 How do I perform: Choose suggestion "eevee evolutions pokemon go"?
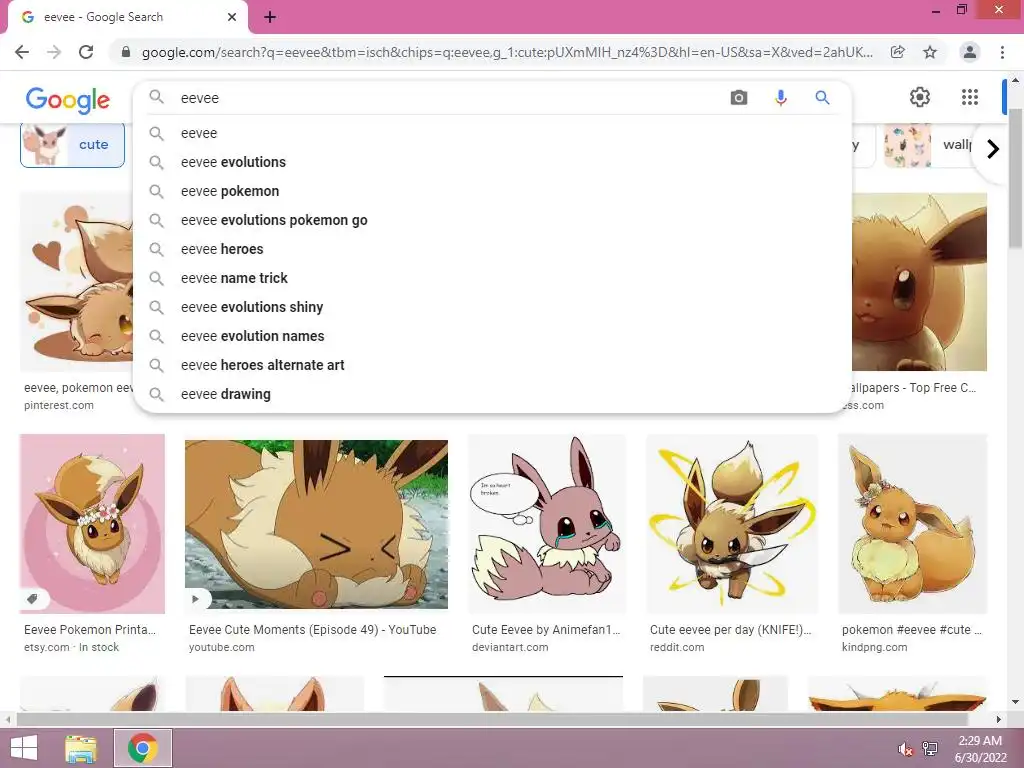(492, 220)
